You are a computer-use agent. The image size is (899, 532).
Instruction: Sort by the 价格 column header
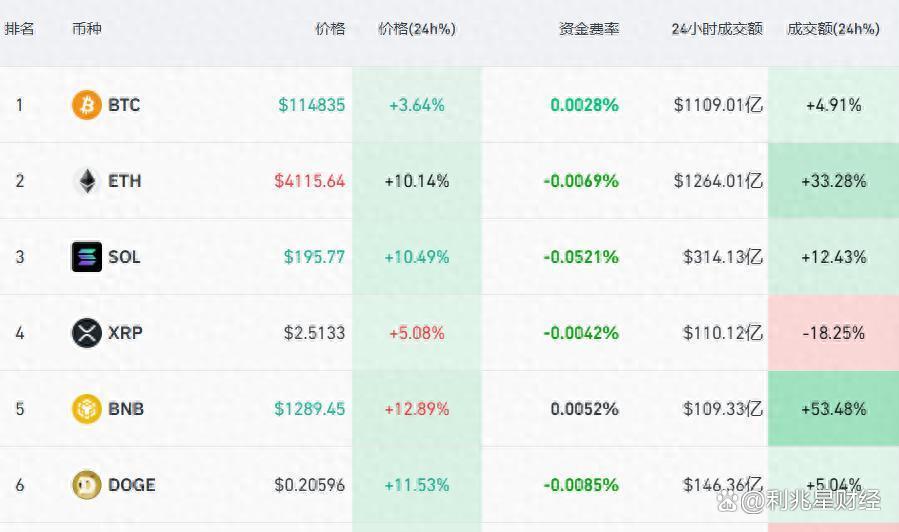tap(330, 29)
